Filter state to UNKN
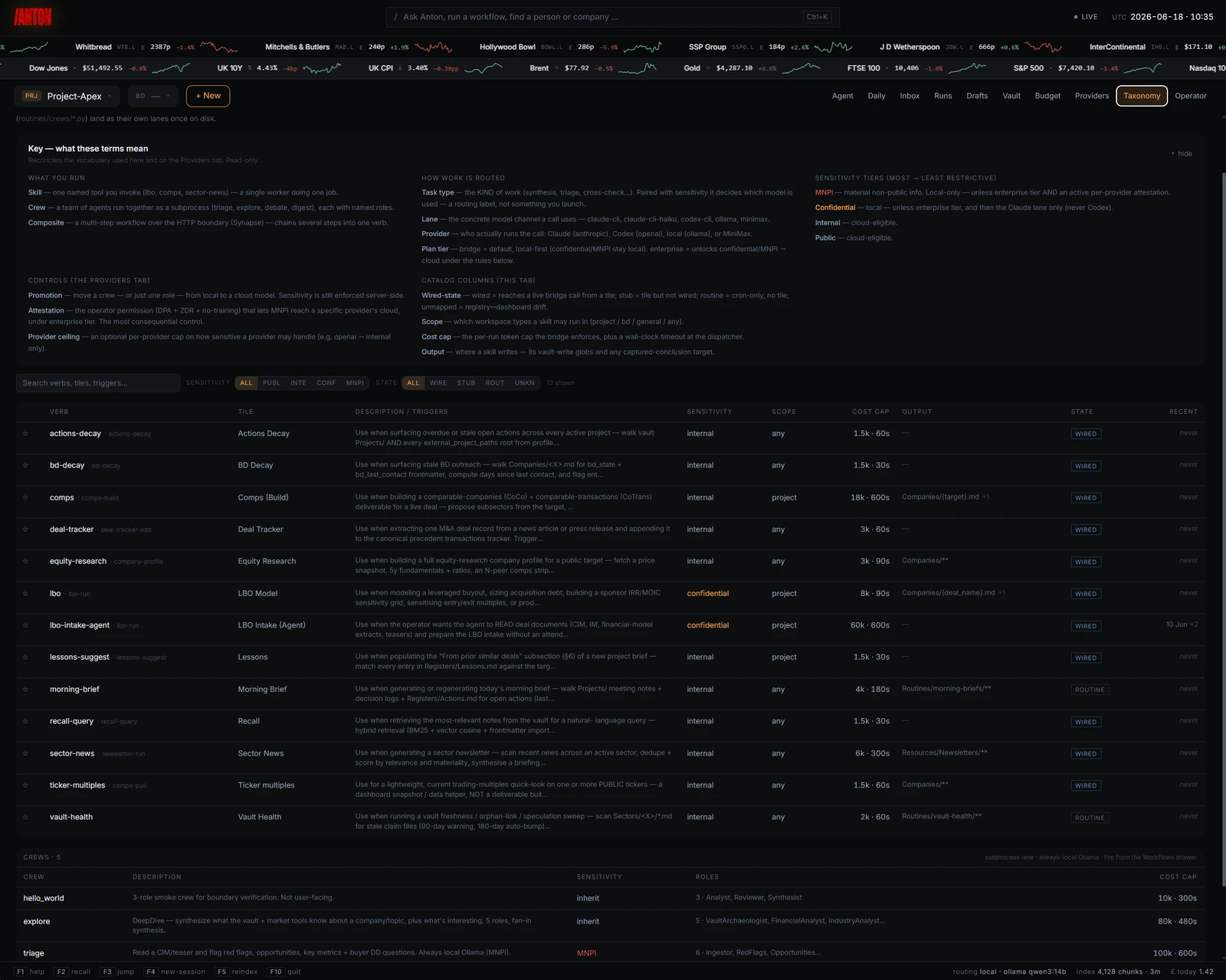This screenshot has height=980, width=1226. (525, 383)
